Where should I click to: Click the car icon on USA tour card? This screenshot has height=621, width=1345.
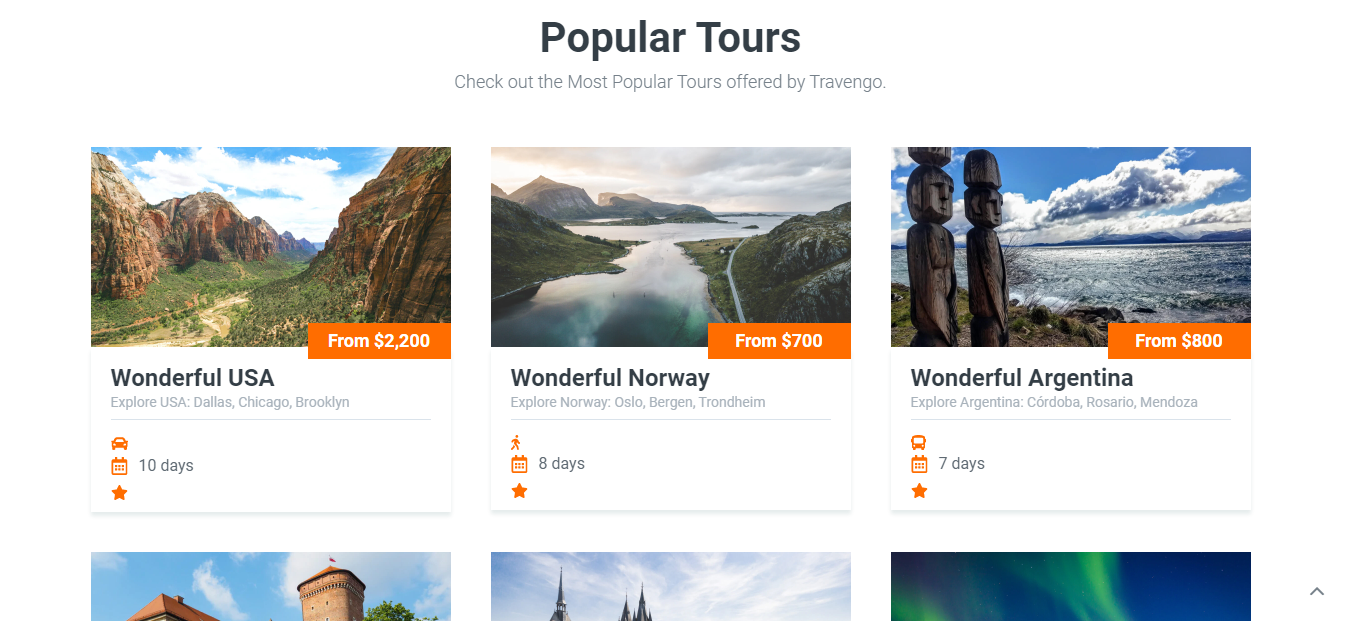point(119,443)
